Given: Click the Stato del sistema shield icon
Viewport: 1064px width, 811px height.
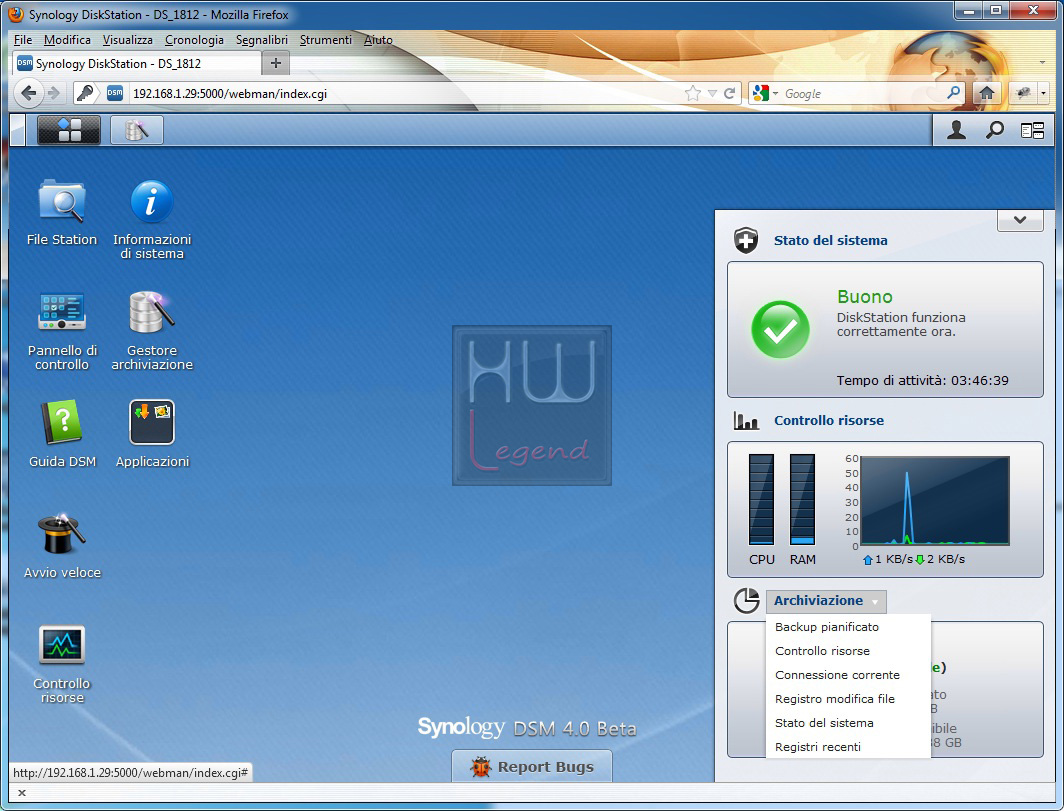Looking at the screenshot, I should click(x=745, y=240).
